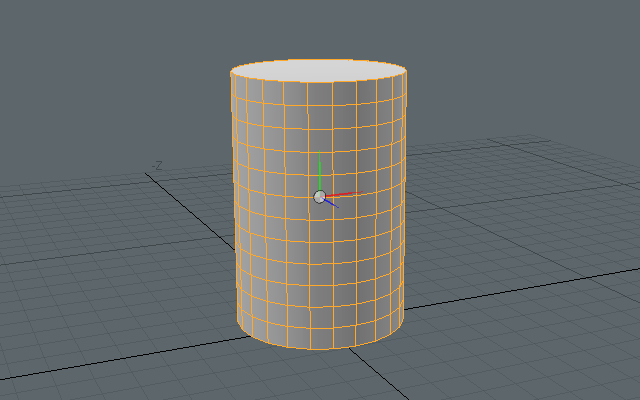This screenshot has height=400, width=640.
Task: Select a polygon just below the top rim
Action: 330,93
